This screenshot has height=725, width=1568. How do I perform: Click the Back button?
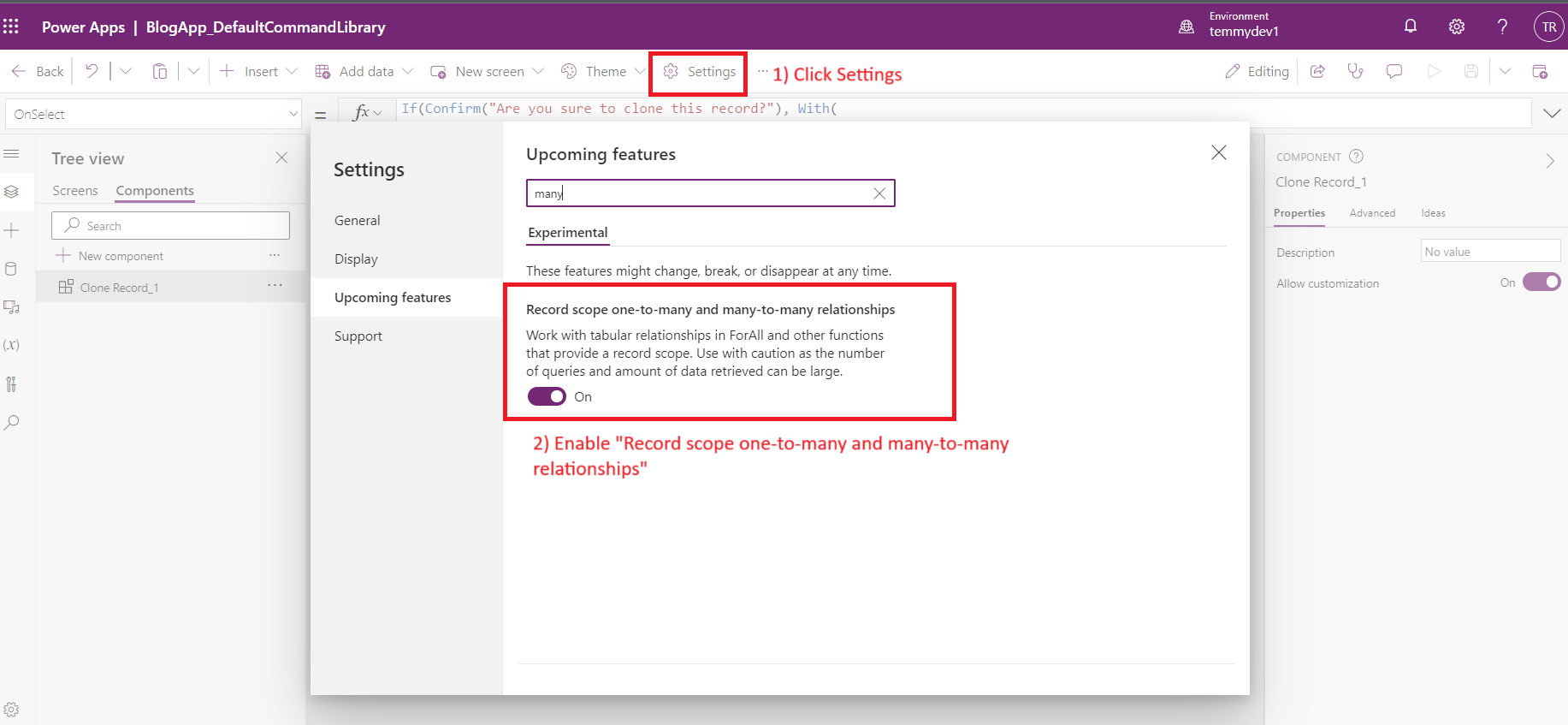tap(38, 71)
